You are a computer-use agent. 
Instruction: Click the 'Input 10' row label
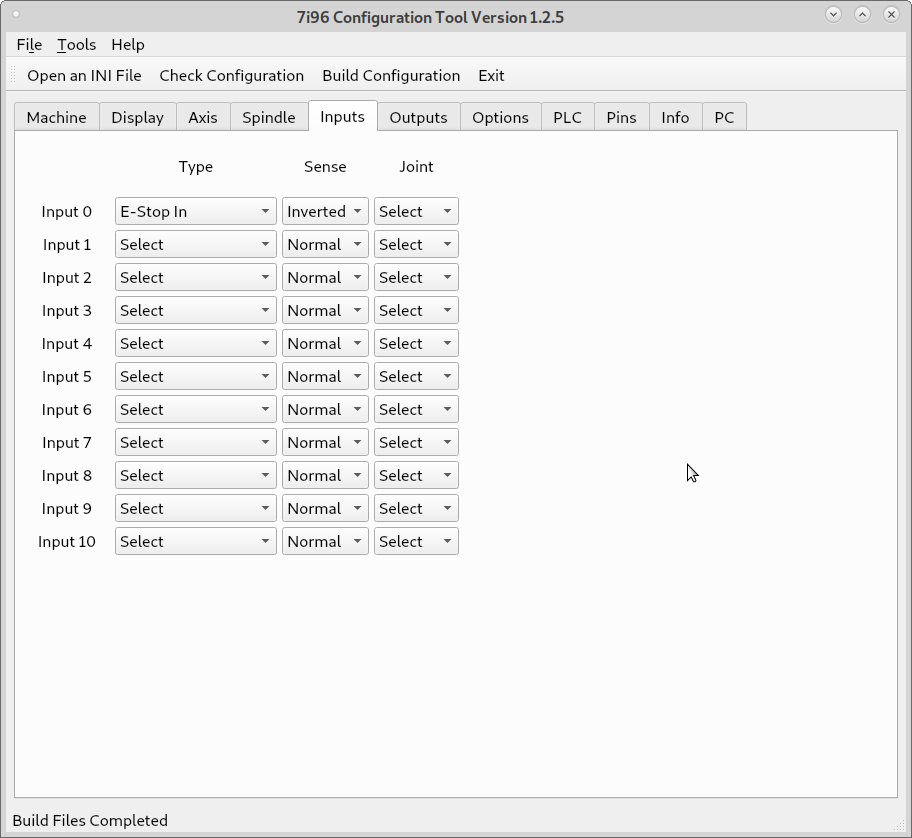coord(66,541)
